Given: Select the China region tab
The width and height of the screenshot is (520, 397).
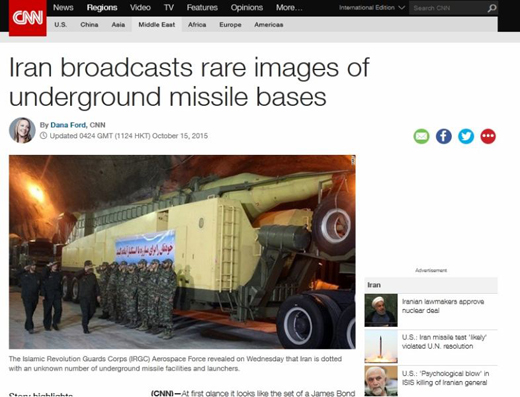Looking at the screenshot, I should (x=89, y=25).
